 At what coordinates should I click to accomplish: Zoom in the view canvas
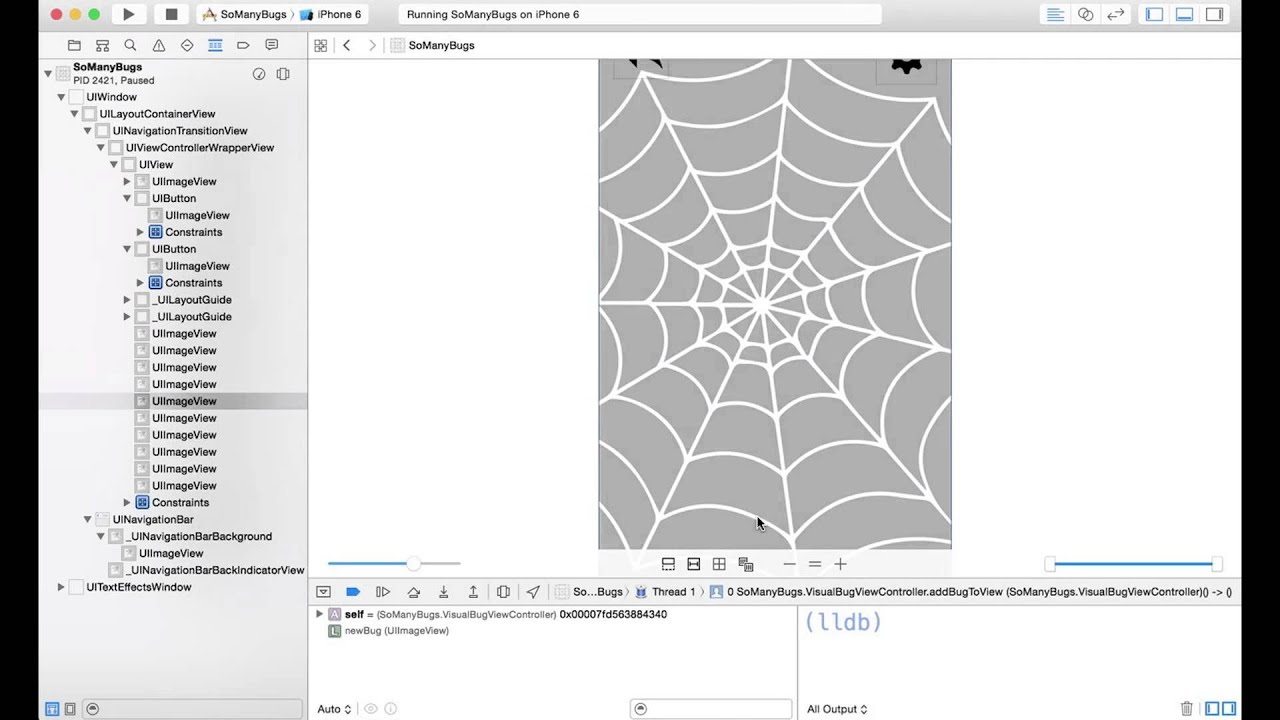pyautogui.click(x=840, y=564)
